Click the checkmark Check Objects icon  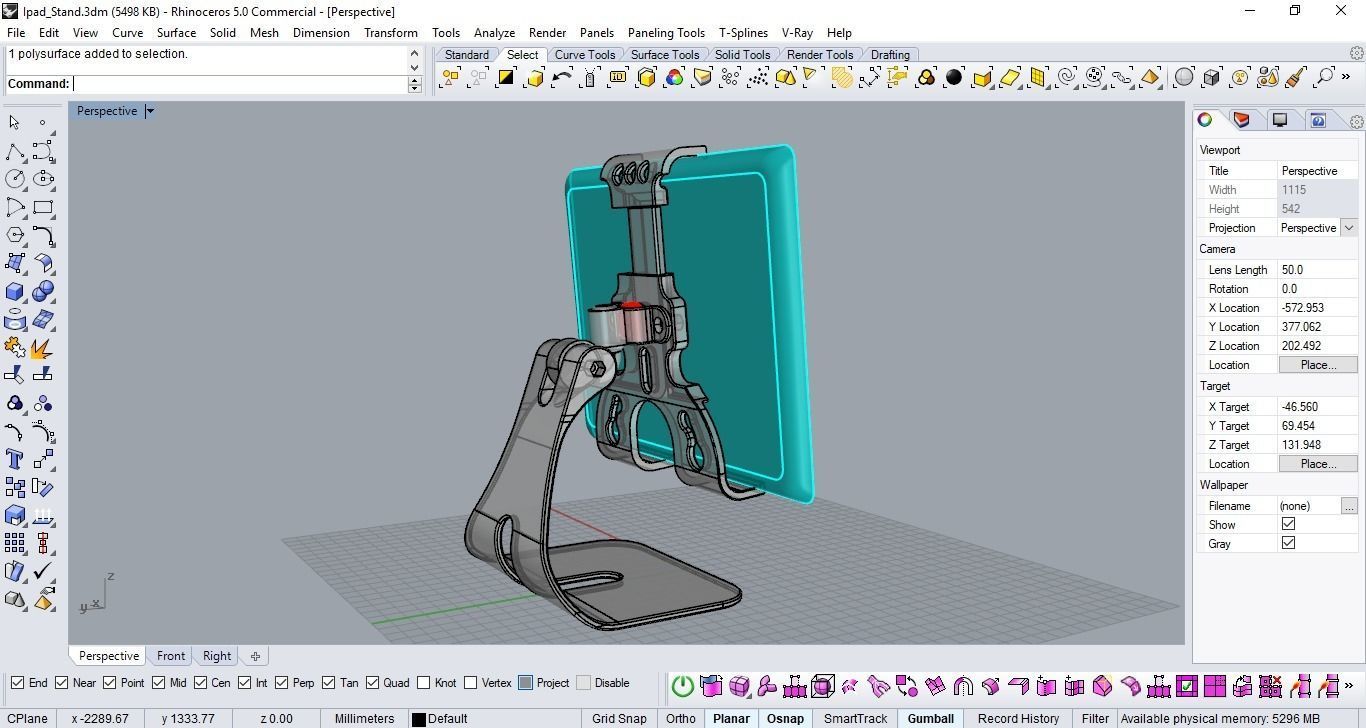coord(43,571)
